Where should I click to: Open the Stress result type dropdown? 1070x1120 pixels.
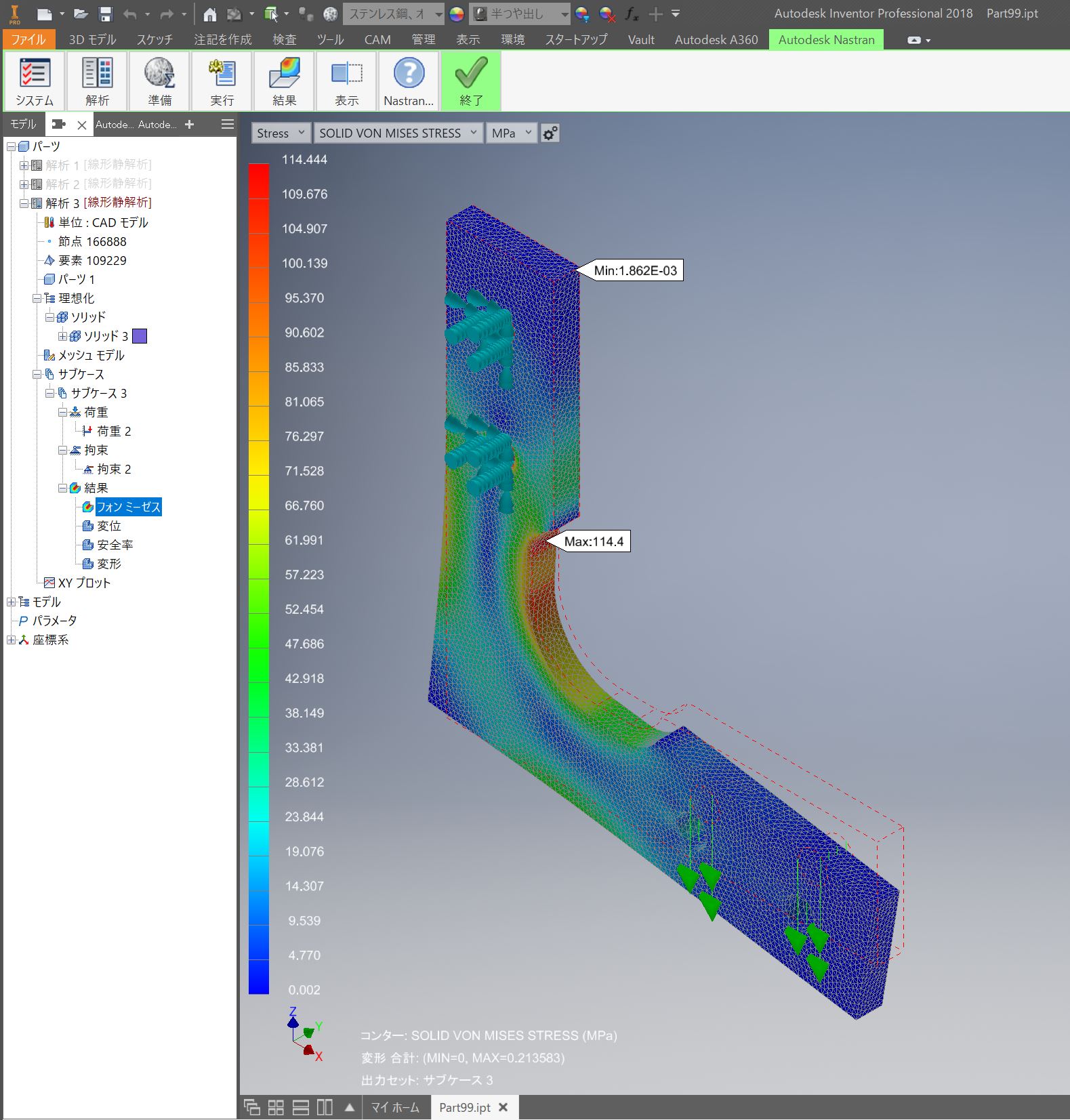[281, 133]
